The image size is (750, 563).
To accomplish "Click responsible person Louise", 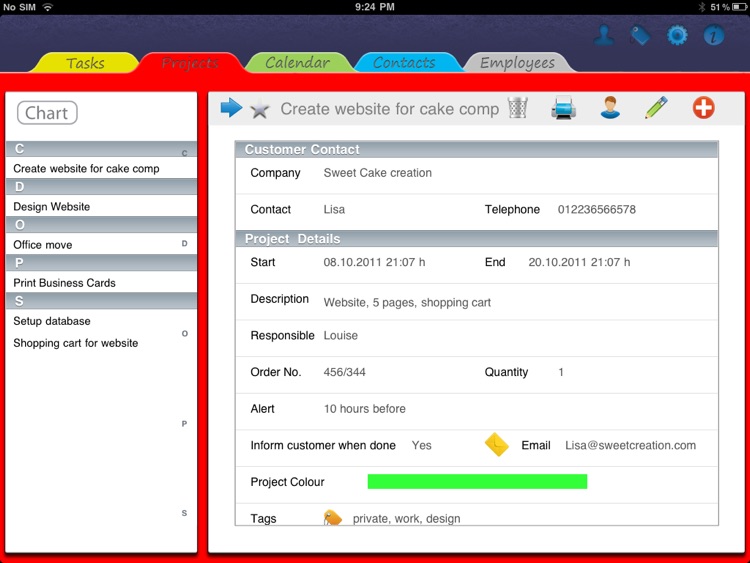I will pos(341,335).
